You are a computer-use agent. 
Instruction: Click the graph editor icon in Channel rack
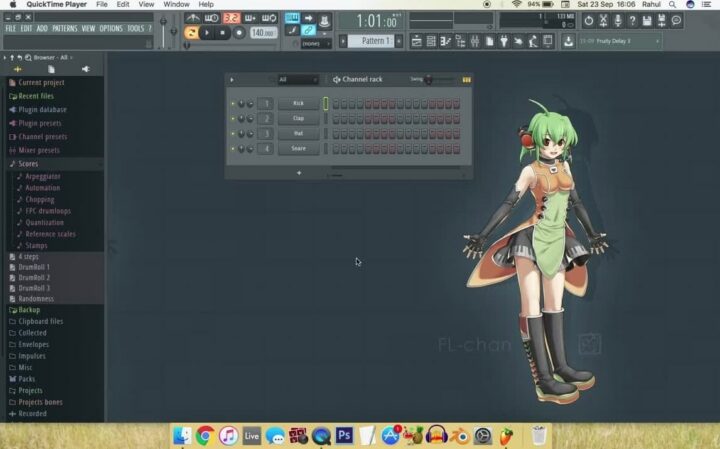click(466, 79)
